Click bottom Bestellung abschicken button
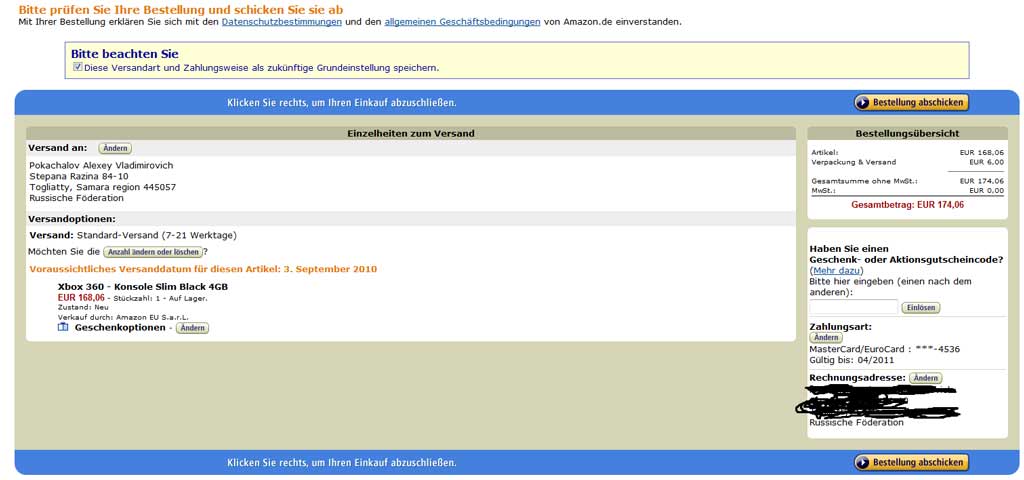This screenshot has height=480, width=1024. point(912,462)
